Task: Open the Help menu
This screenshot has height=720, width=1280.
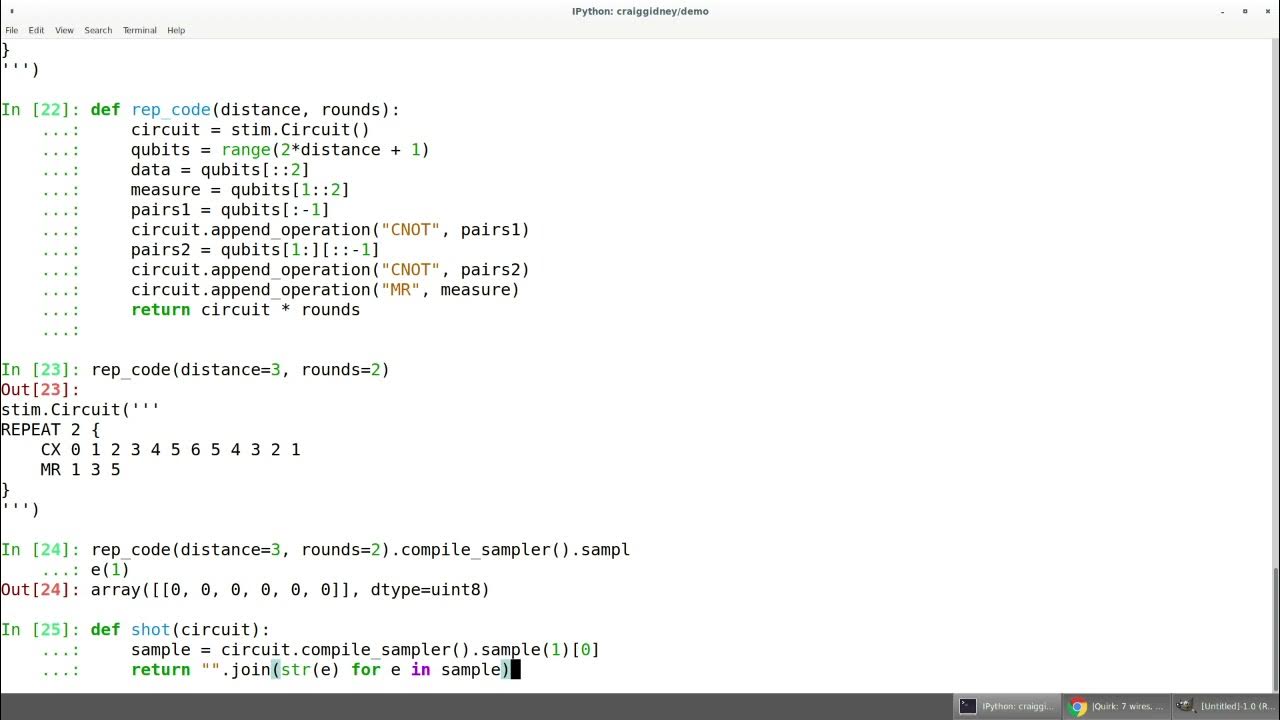Action: pyautogui.click(x=176, y=30)
